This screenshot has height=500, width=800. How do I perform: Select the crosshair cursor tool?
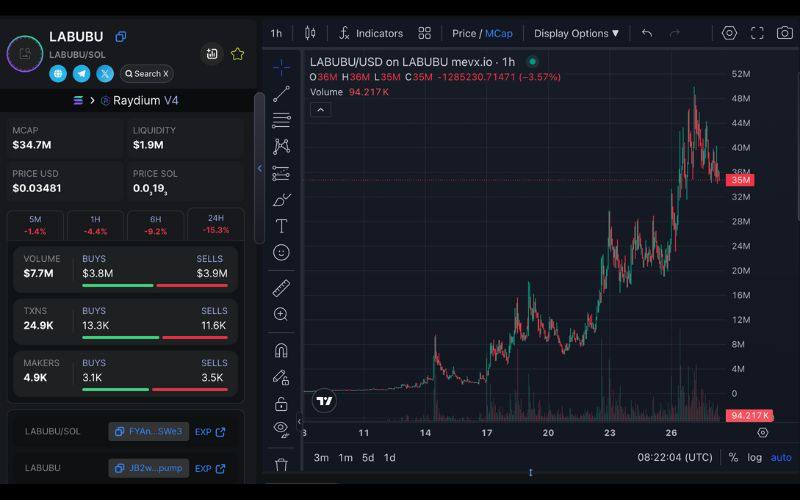[281, 67]
